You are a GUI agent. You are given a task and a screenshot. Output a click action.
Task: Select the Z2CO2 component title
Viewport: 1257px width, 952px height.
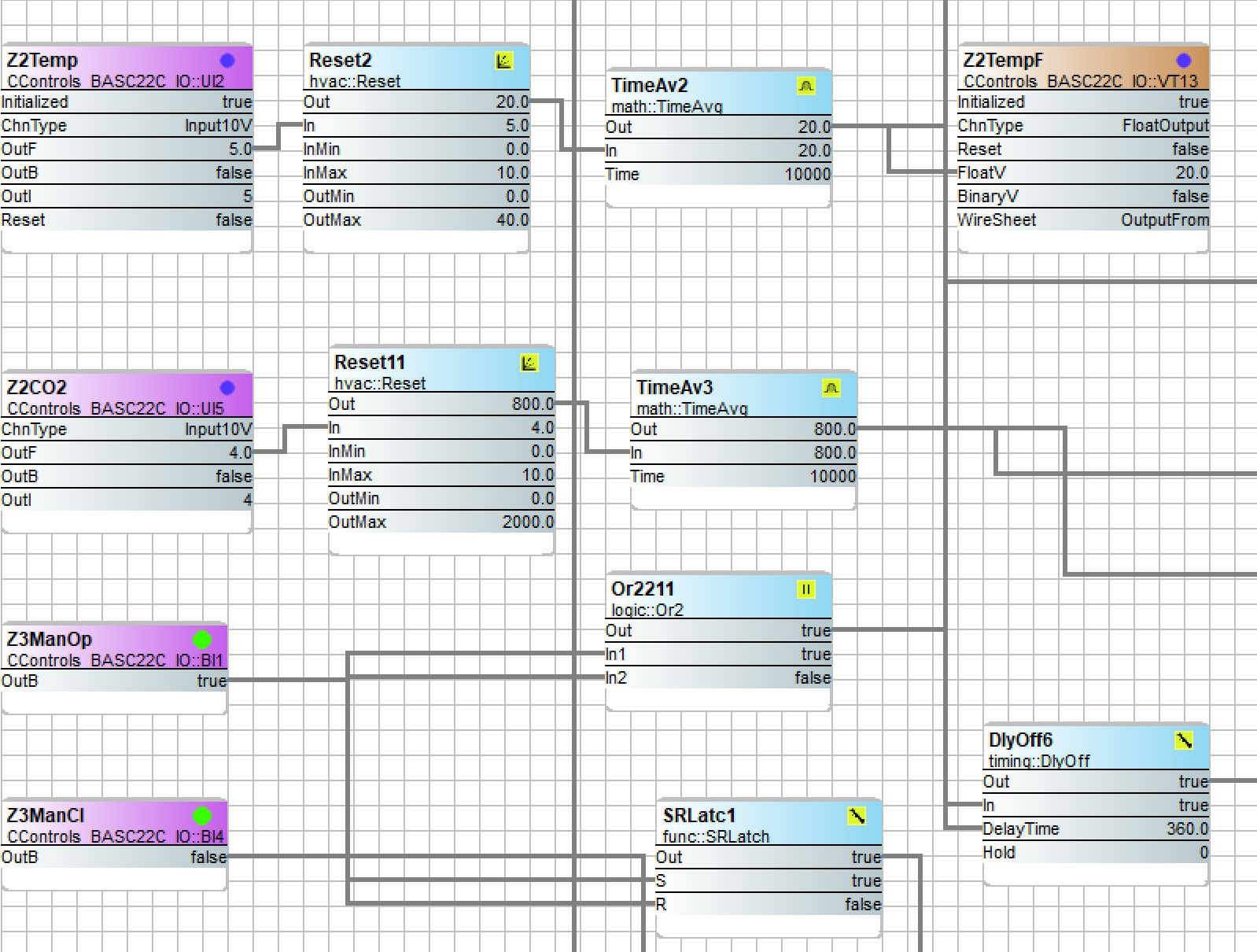click(37, 388)
